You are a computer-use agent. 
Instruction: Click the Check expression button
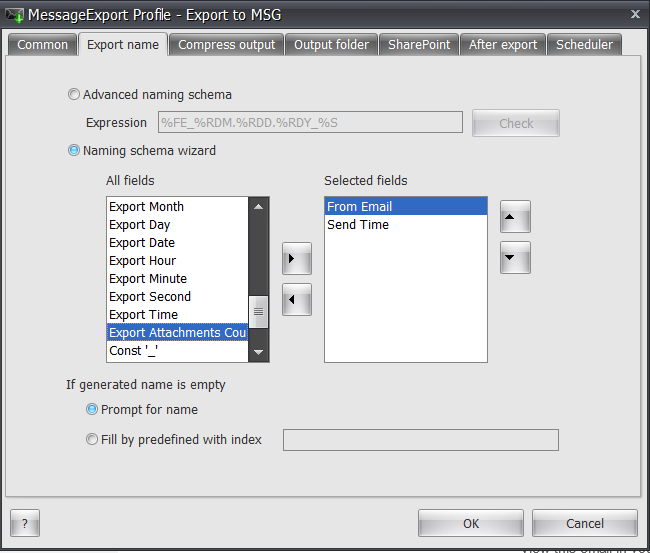516,123
